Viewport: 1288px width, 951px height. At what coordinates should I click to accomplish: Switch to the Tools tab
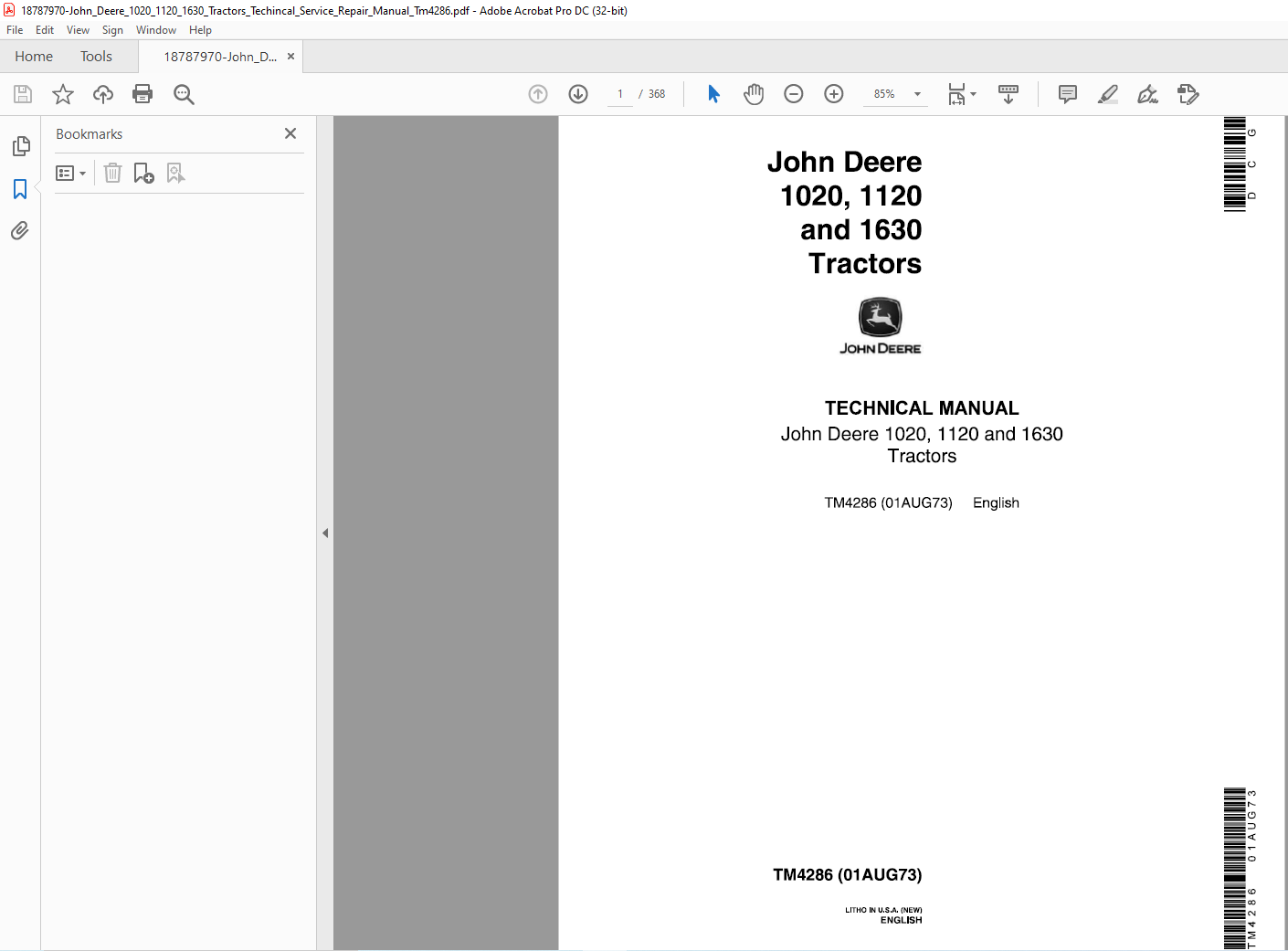coord(96,57)
